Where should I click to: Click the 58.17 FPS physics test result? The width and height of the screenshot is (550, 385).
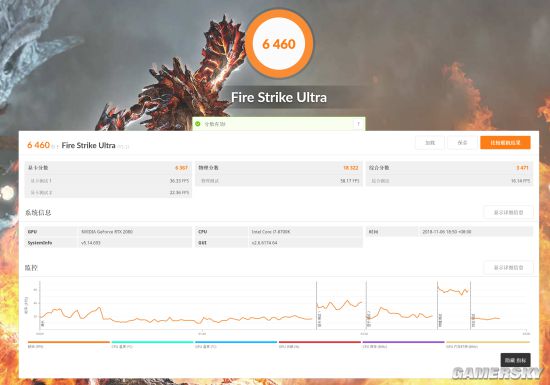[350, 181]
